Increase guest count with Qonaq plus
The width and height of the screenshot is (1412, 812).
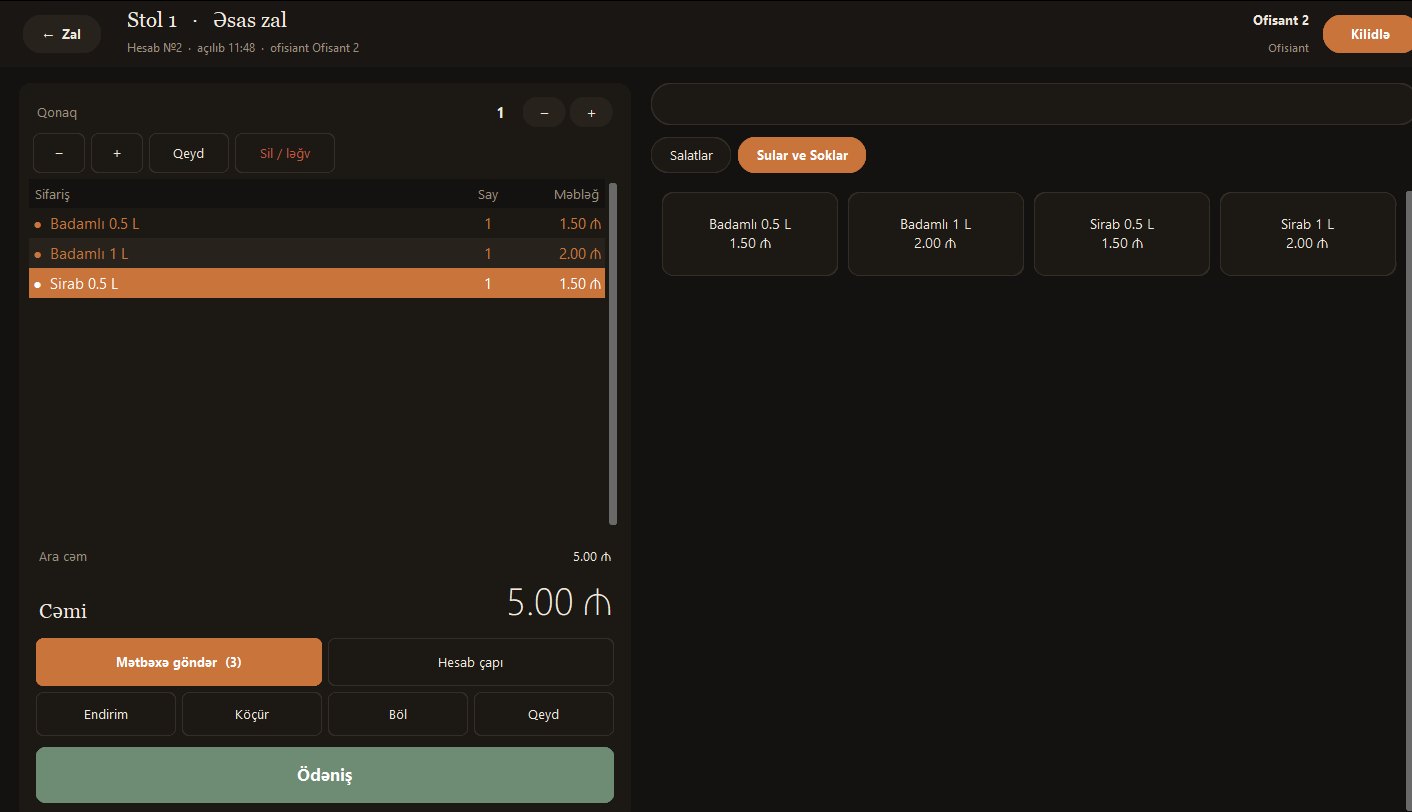[x=591, y=113]
